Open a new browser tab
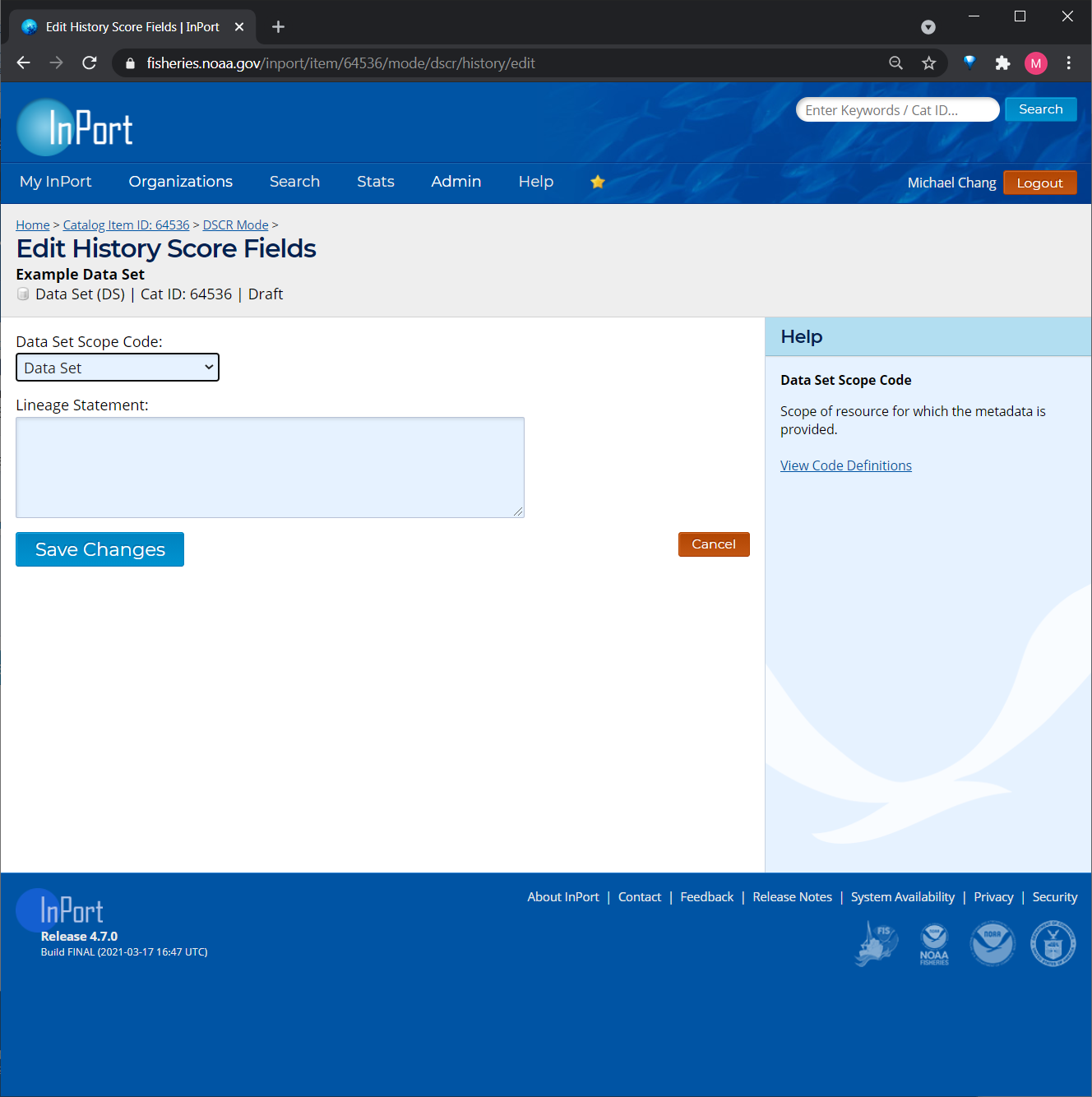The width and height of the screenshot is (1092, 1097). tap(278, 26)
